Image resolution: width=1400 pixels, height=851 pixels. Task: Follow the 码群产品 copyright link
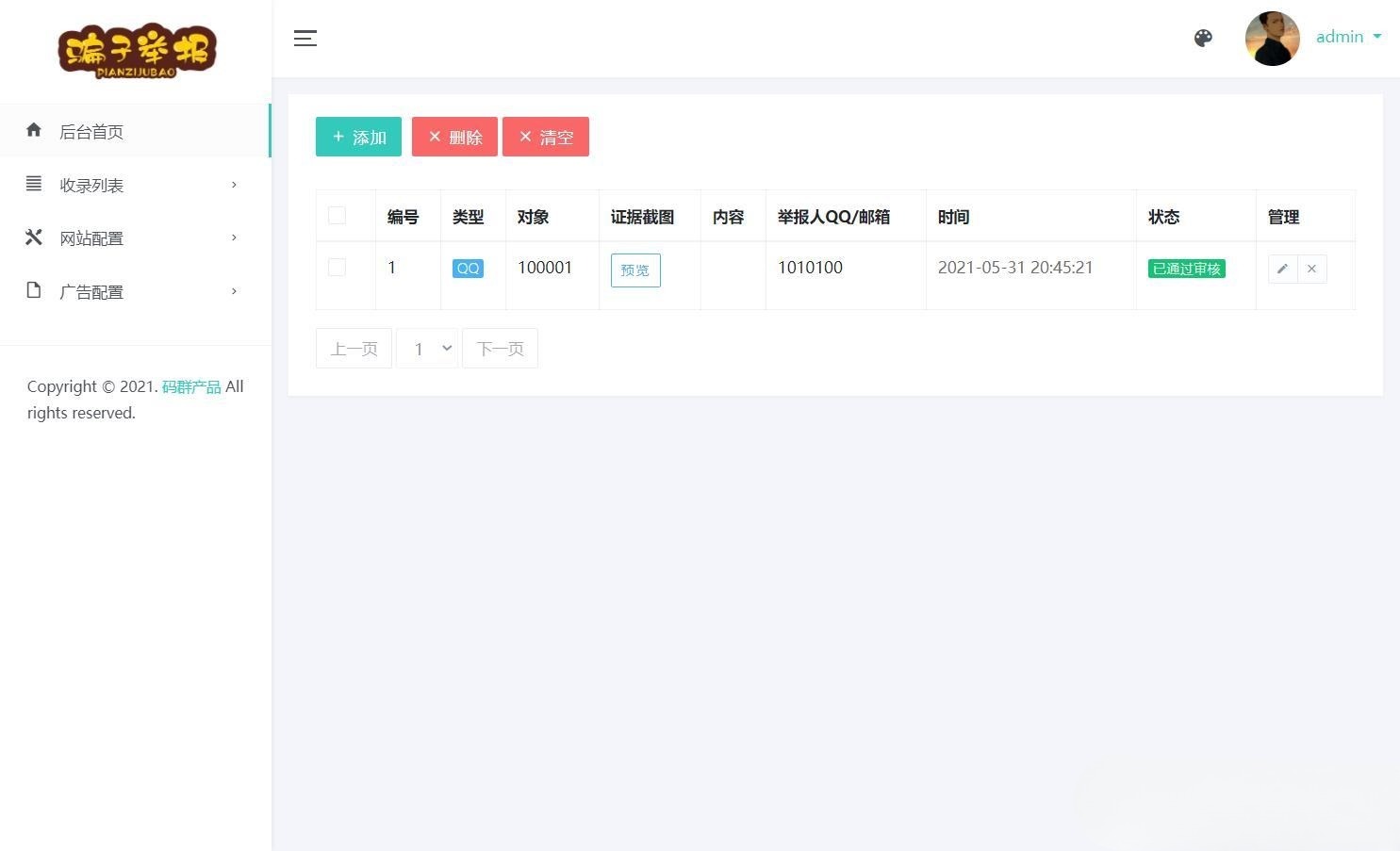click(191, 385)
